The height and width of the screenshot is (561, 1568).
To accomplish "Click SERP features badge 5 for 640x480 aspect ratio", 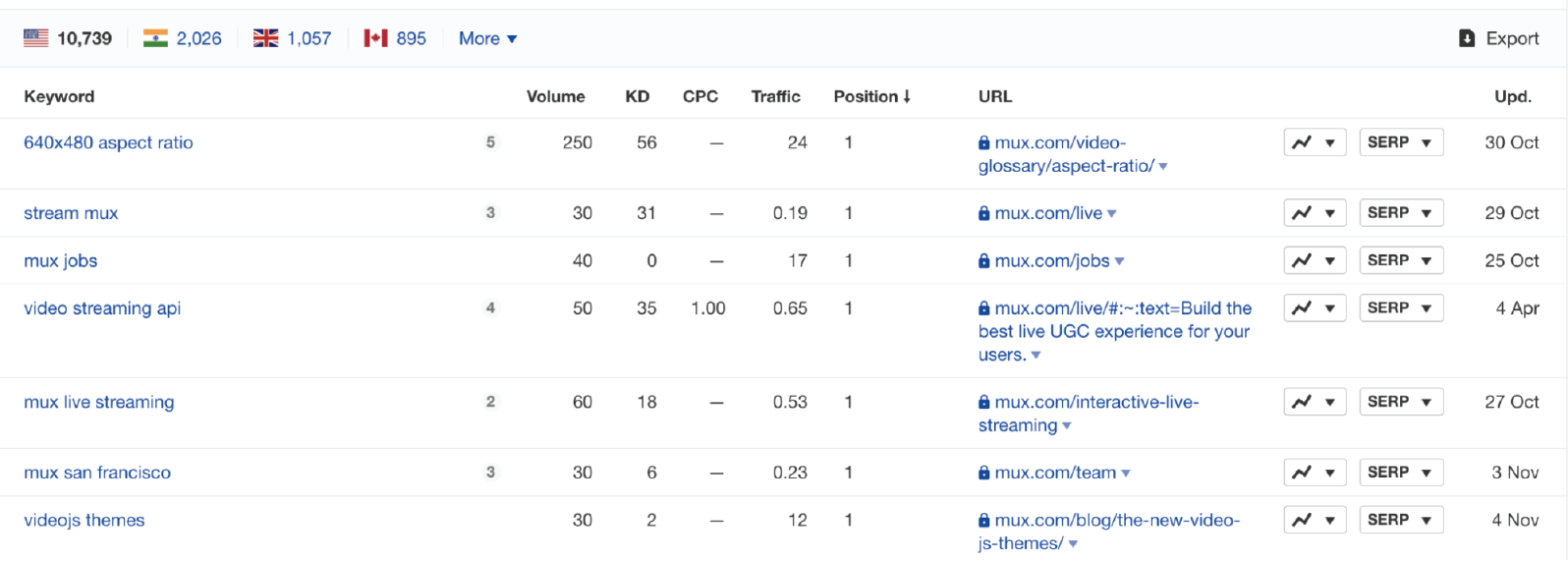I will [490, 142].
